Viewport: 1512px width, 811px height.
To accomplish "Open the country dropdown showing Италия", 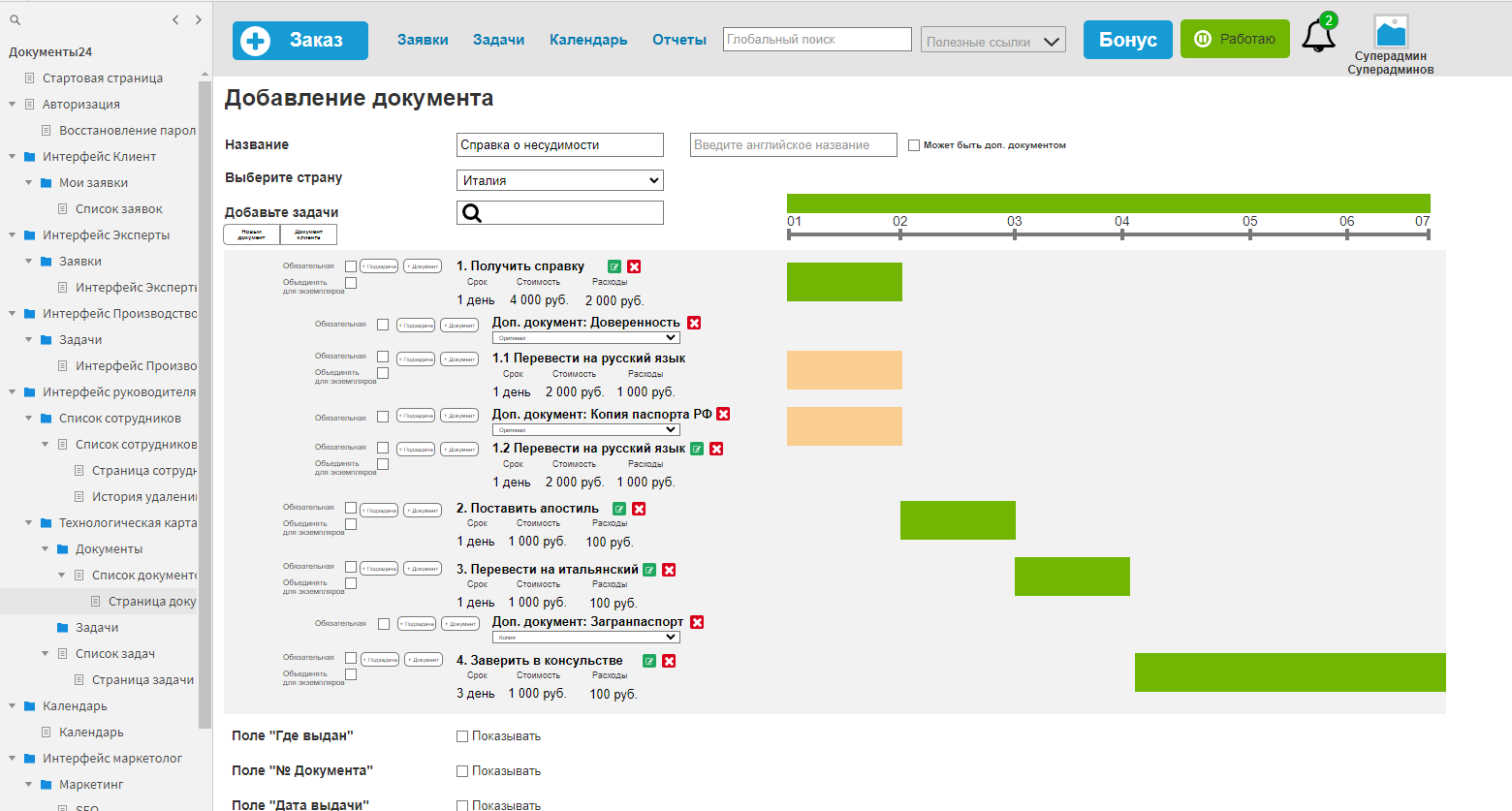I will pyautogui.click(x=560, y=180).
